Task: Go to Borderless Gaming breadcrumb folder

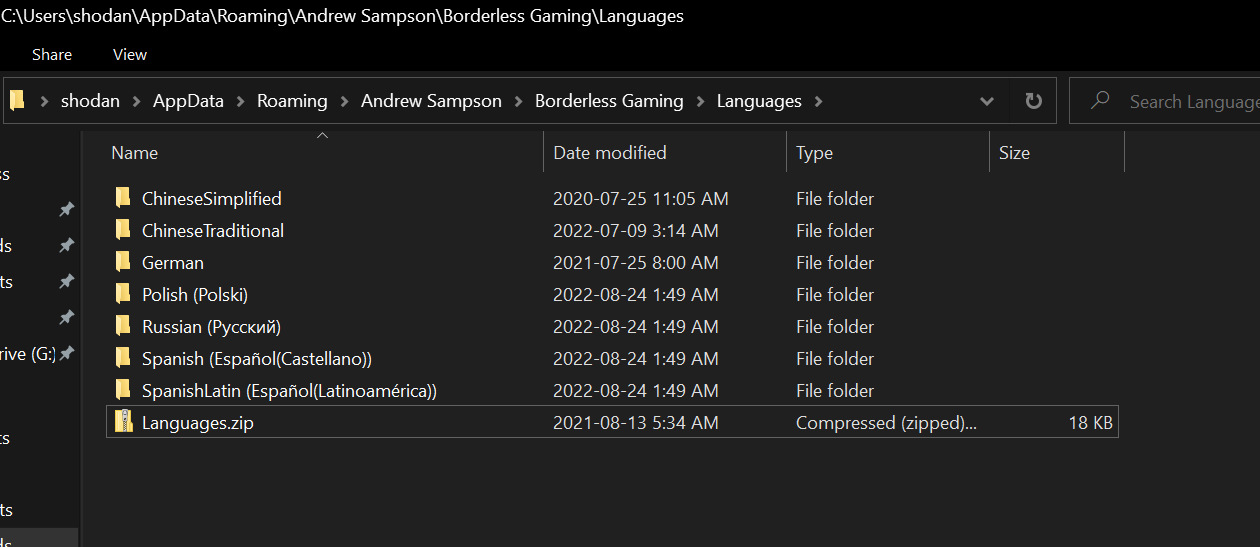Action: 609,101
